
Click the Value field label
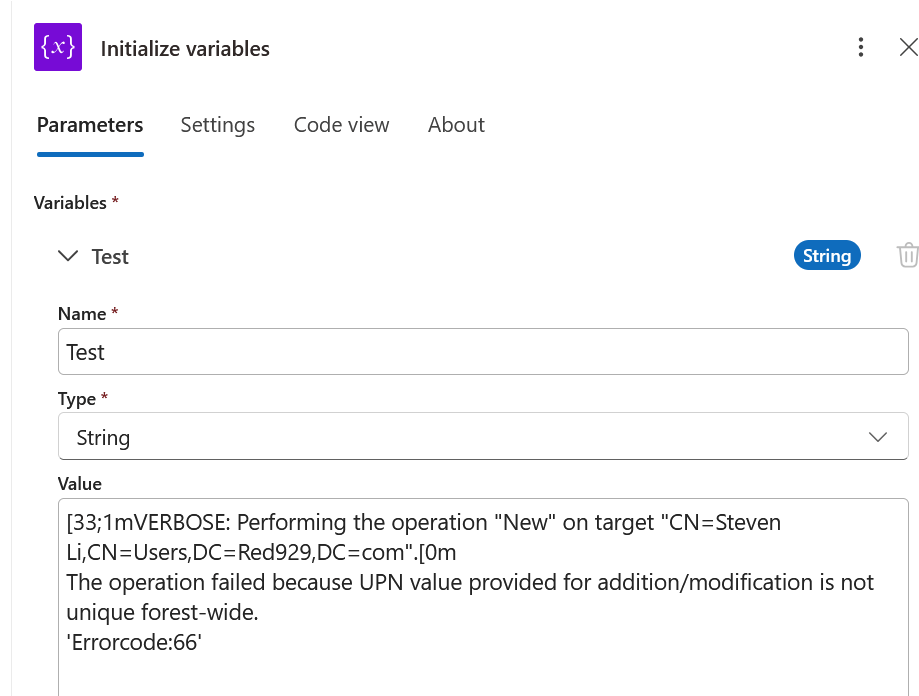point(80,484)
